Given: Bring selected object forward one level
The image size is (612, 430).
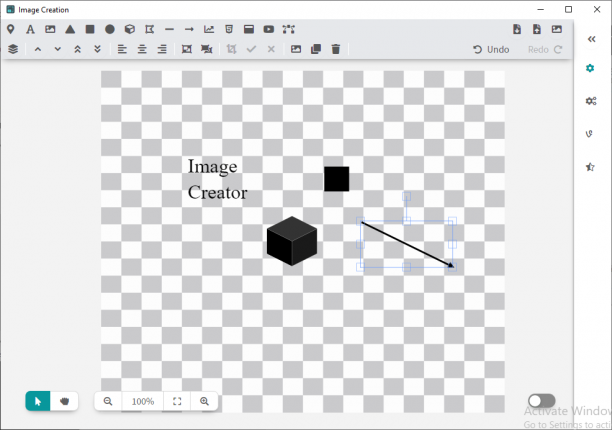Looking at the screenshot, I should click(x=38, y=49).
